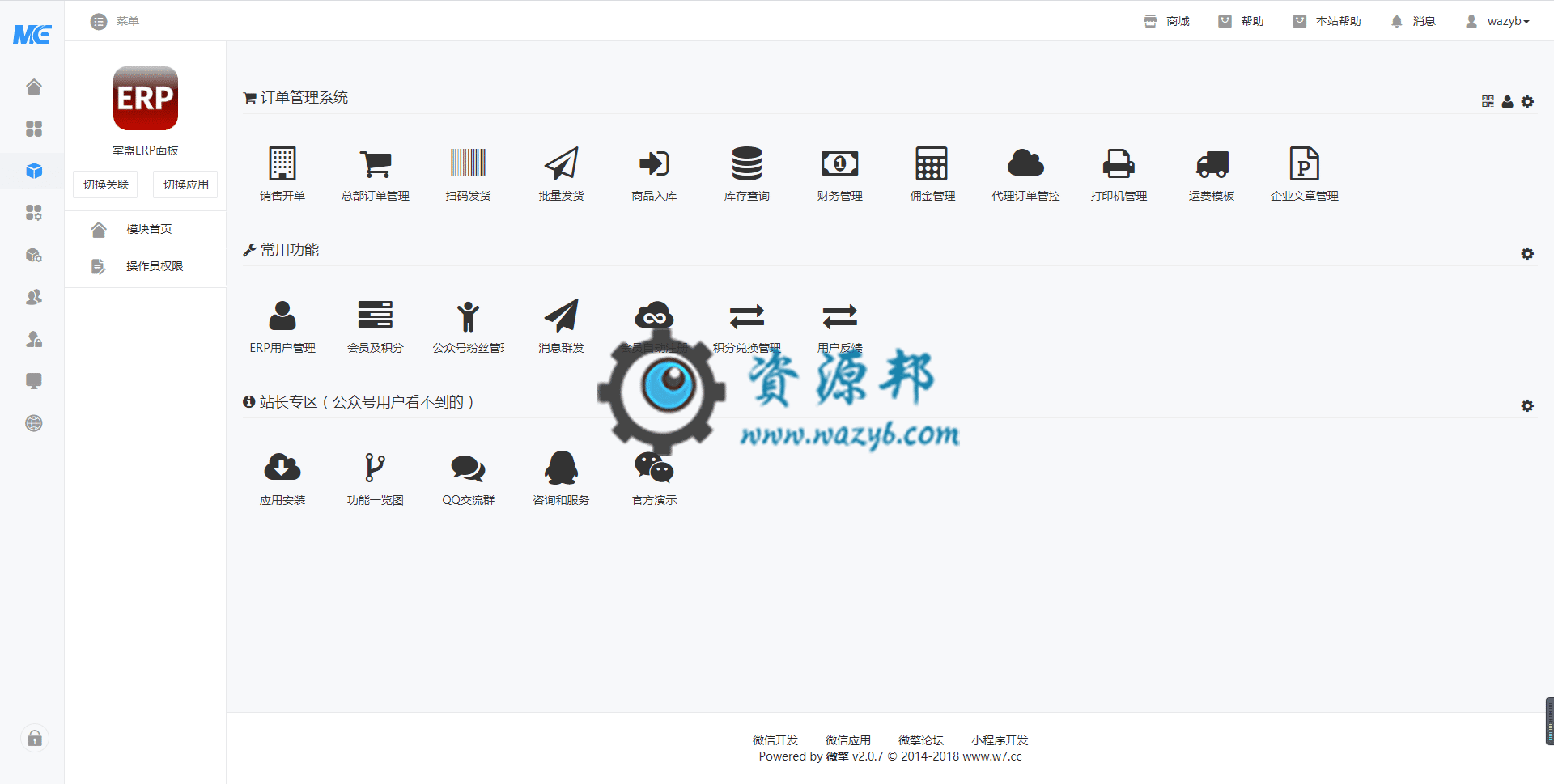Open 消息 notifications in top bar

(x=1412, y=21)
